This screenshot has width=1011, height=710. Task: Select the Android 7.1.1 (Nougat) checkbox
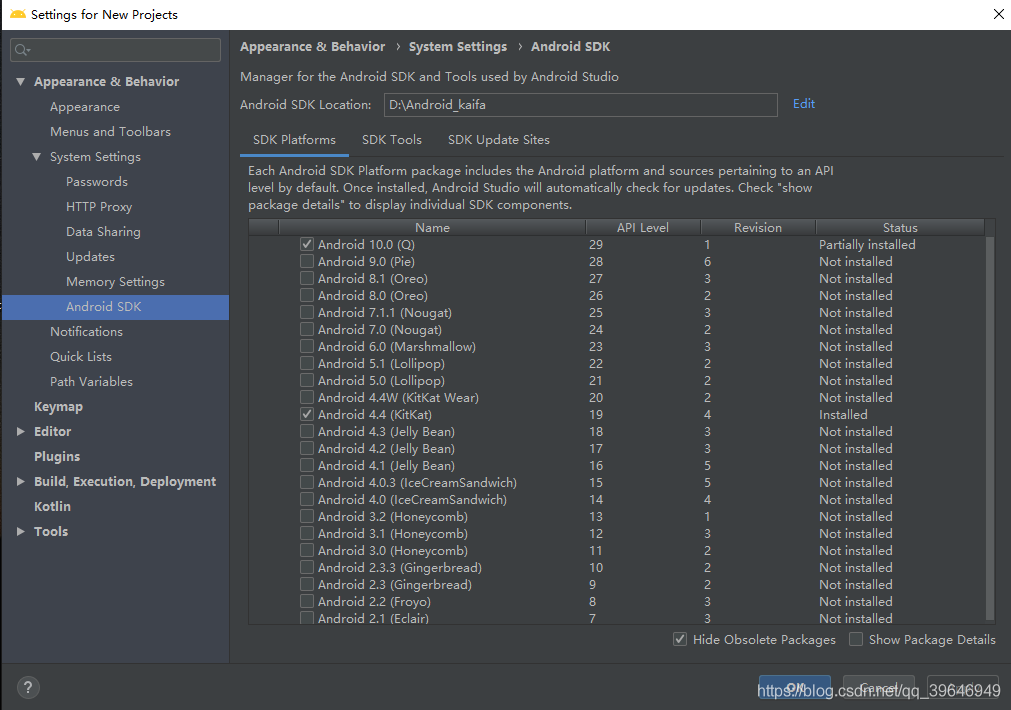[x=307, y=312]
